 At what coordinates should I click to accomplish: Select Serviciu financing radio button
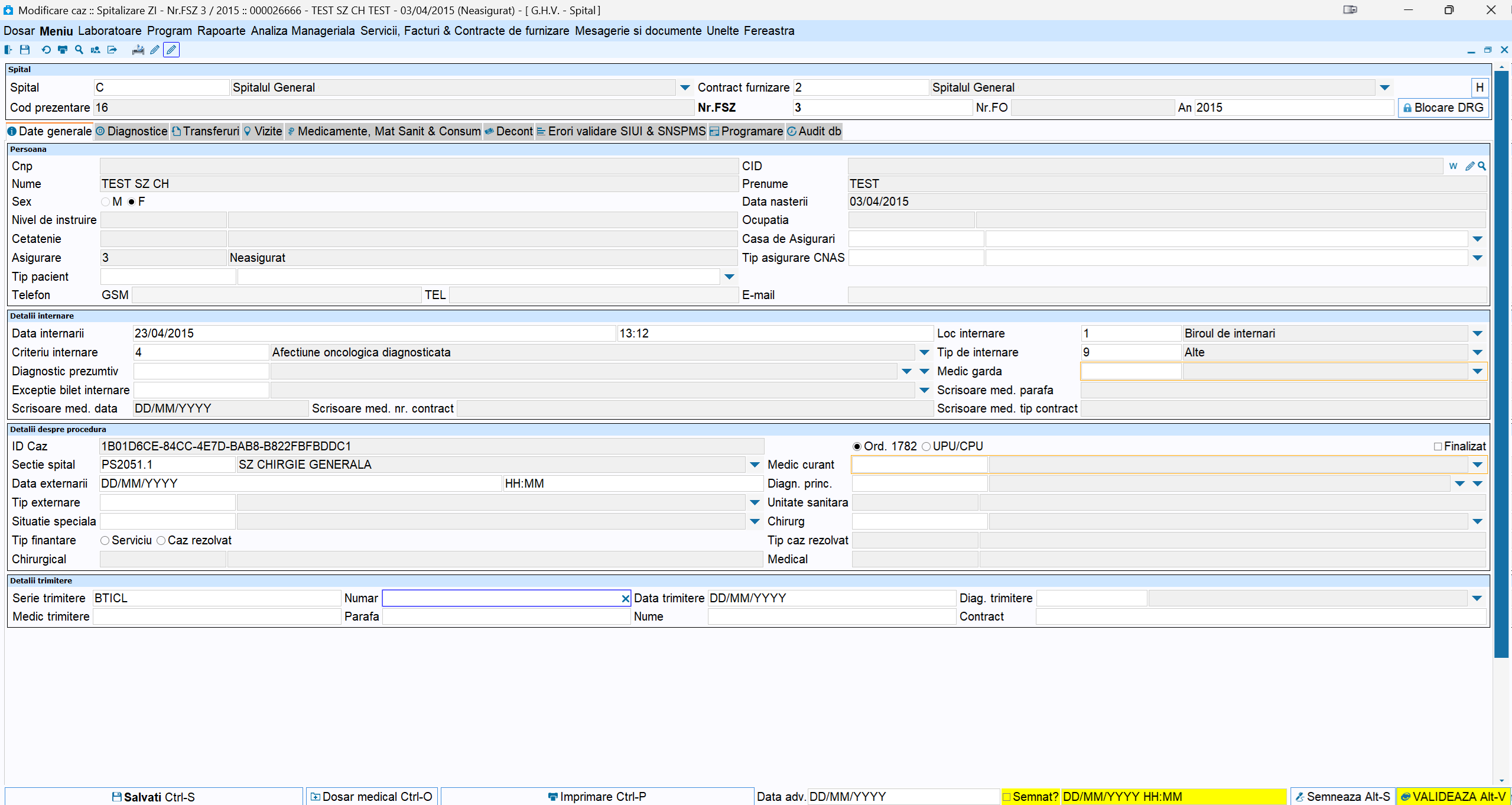(105, 541)
